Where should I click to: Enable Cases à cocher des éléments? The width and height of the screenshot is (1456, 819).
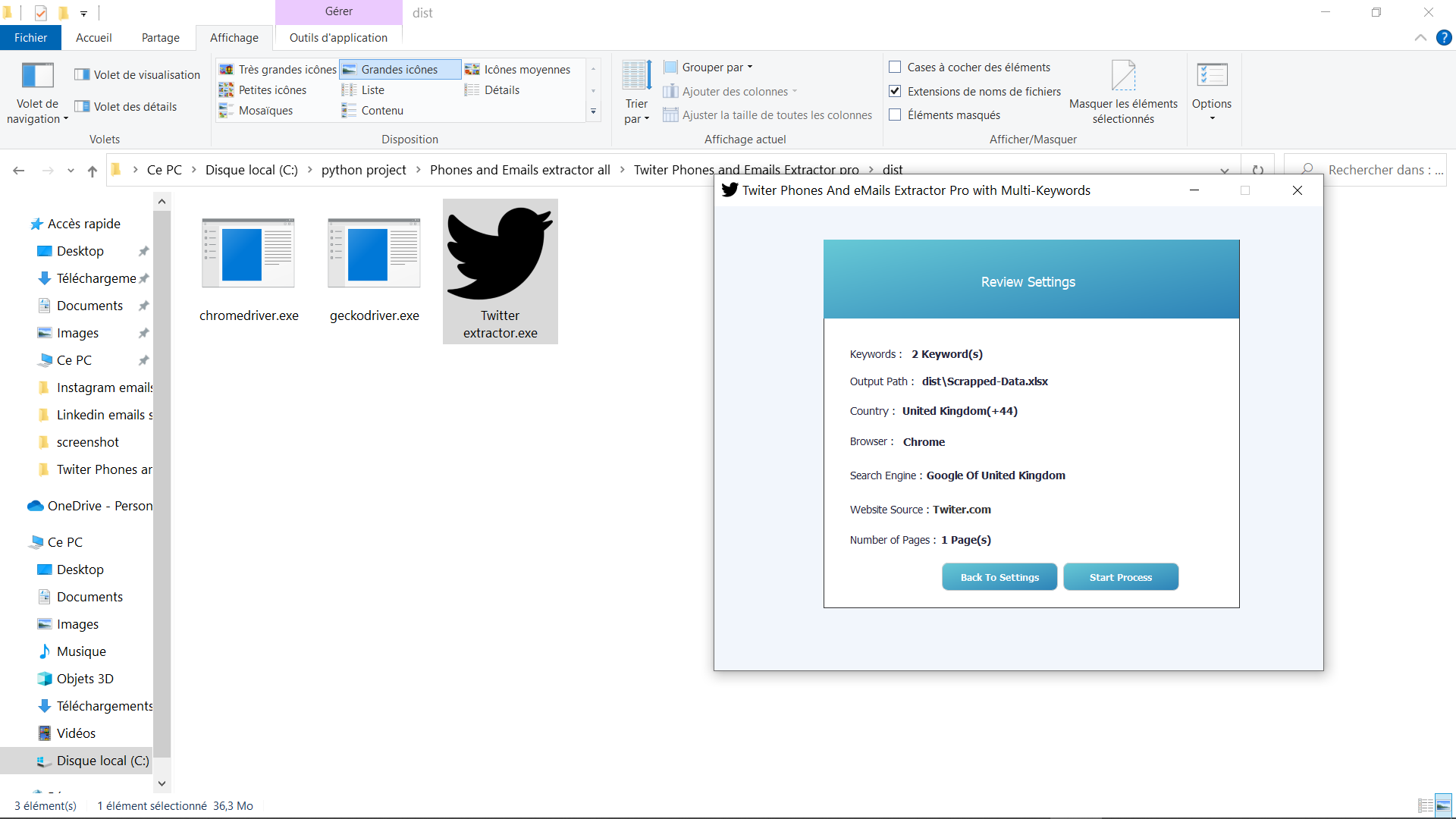pos(895,67)
